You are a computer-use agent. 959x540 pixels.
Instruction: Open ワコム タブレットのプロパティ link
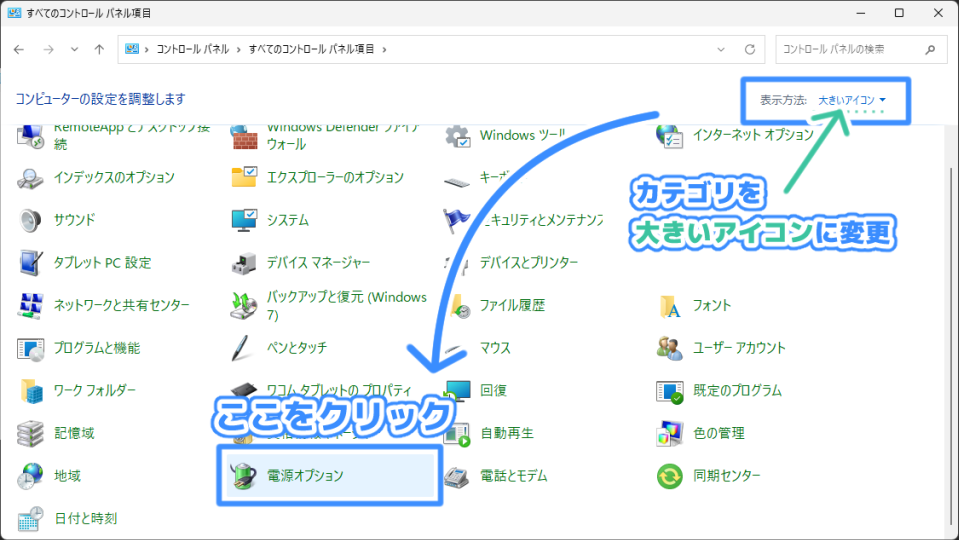[339, 390]
